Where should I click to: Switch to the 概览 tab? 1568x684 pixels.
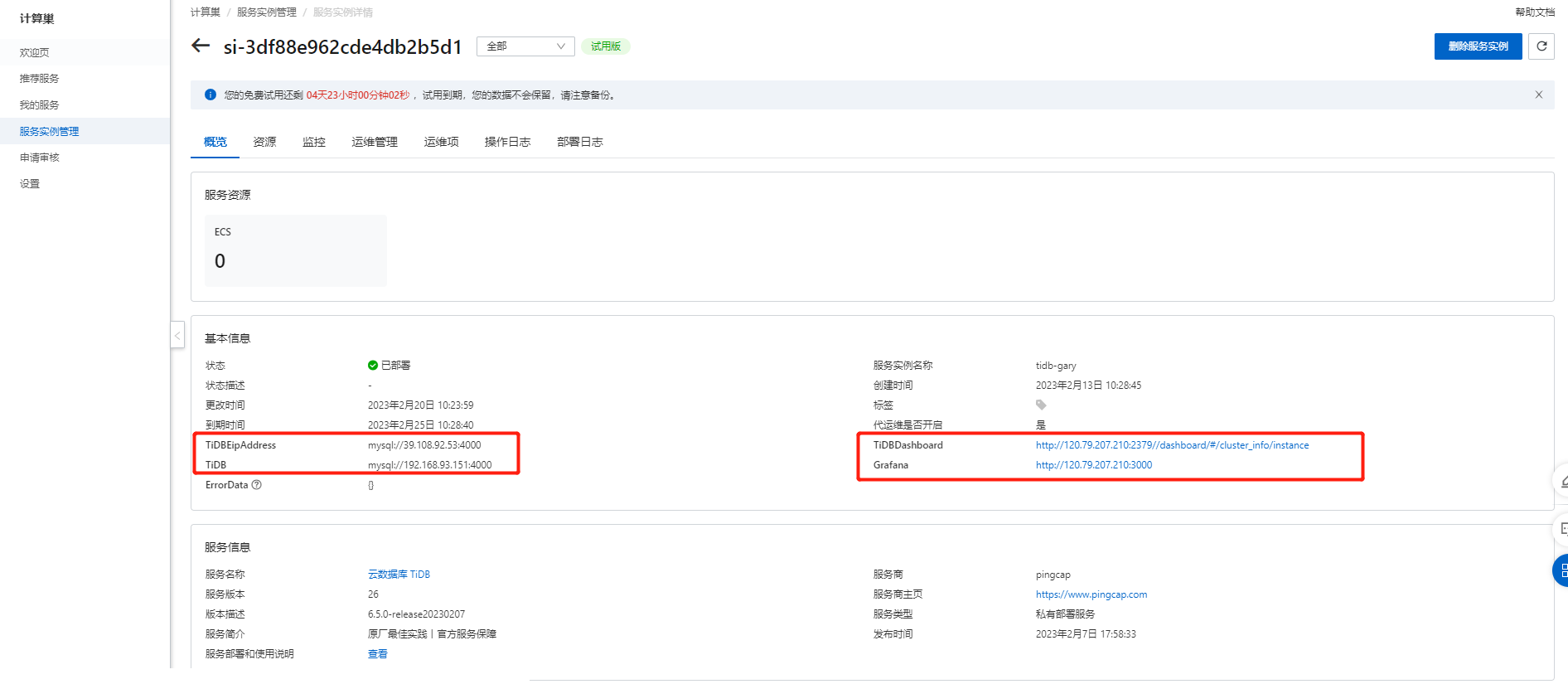point(215,142)
